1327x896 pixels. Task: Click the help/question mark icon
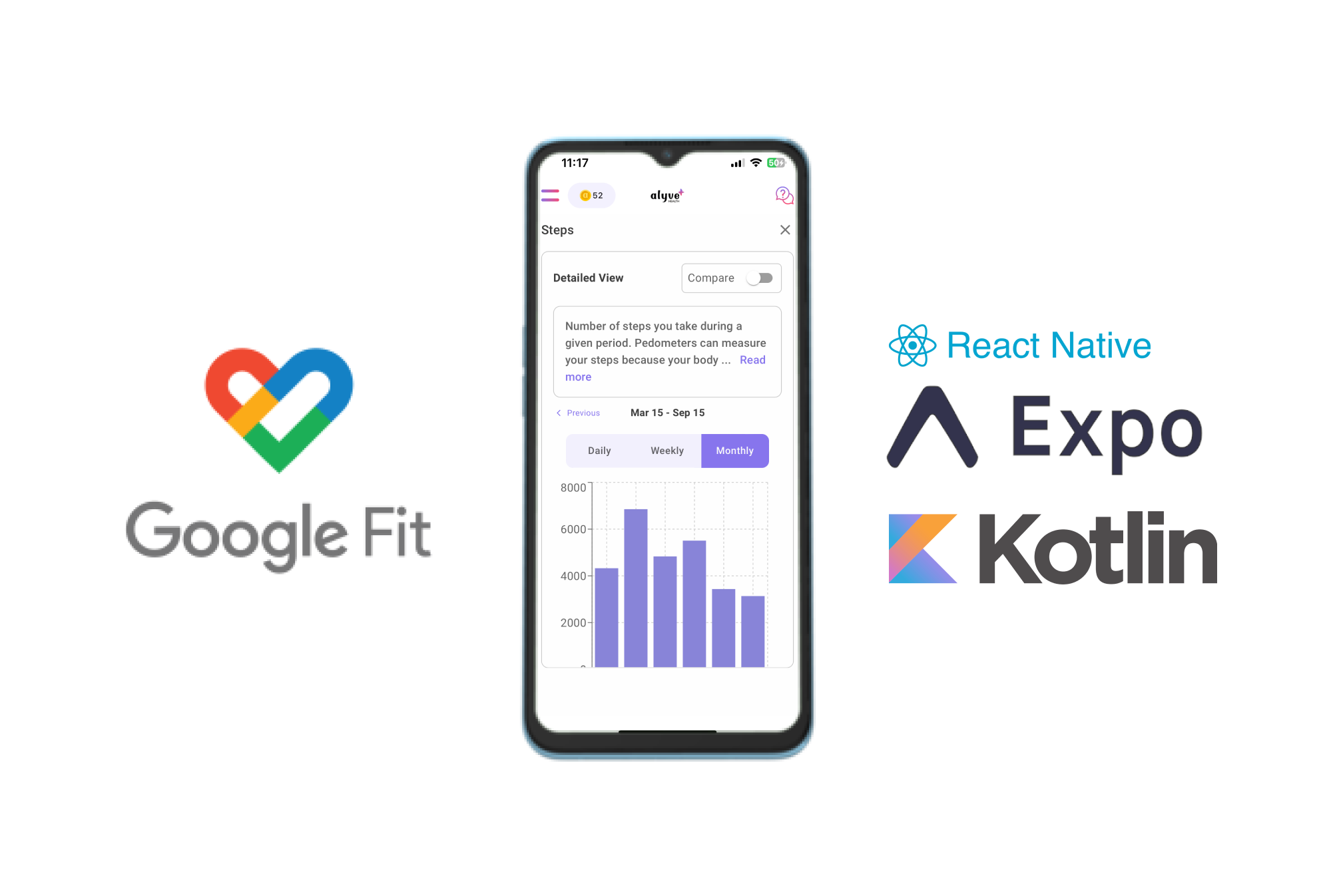click(x=785, y=196)
